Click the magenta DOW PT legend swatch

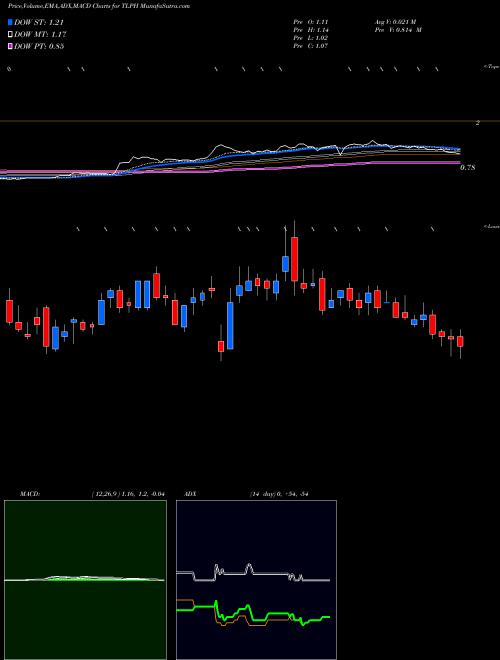tap(10, 46)
